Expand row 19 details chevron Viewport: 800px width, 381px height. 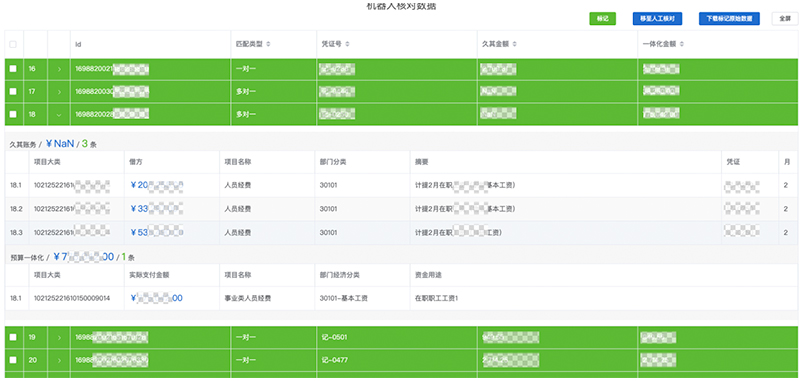pos(59,337)
